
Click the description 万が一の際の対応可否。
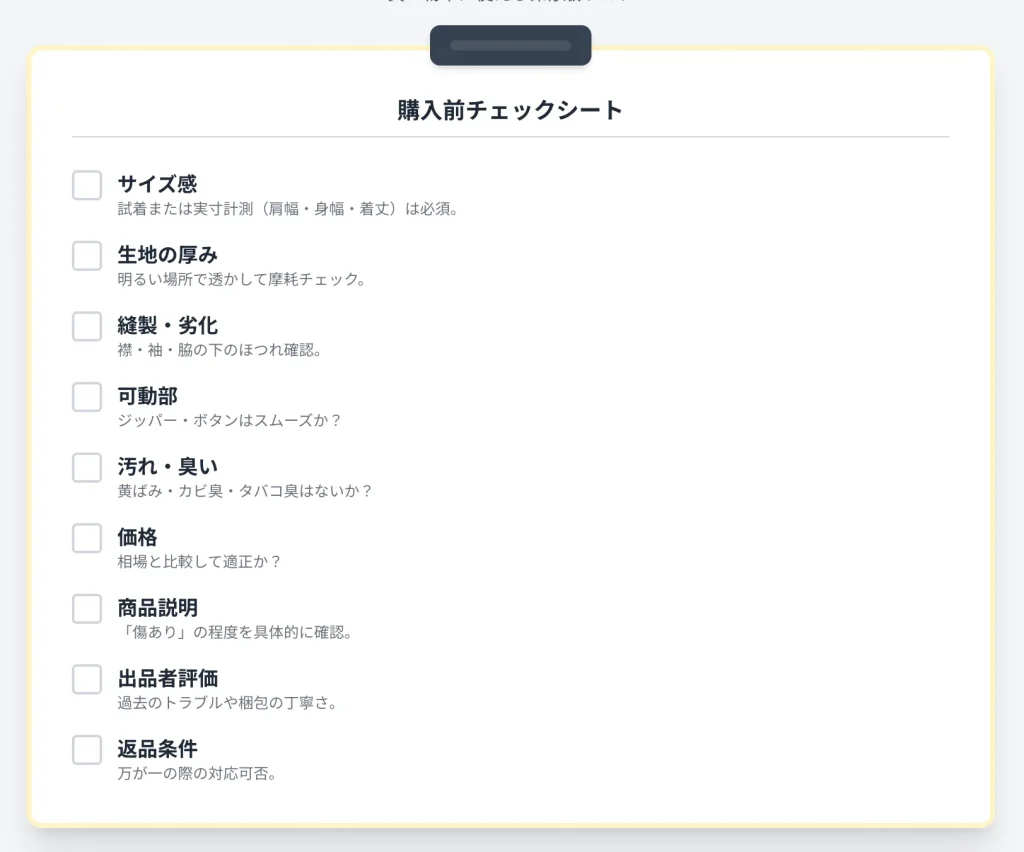[197, 773]
